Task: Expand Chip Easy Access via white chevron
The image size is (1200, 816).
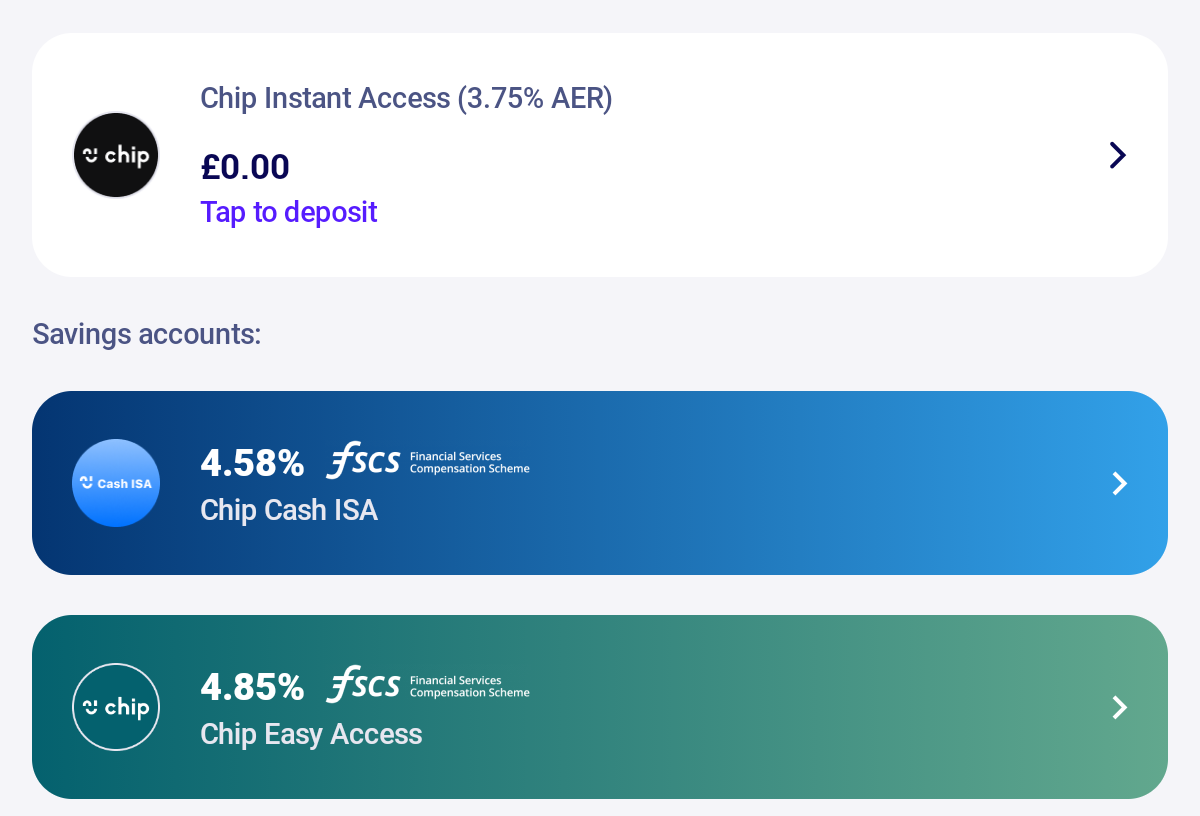Action: coord(1120,707)
